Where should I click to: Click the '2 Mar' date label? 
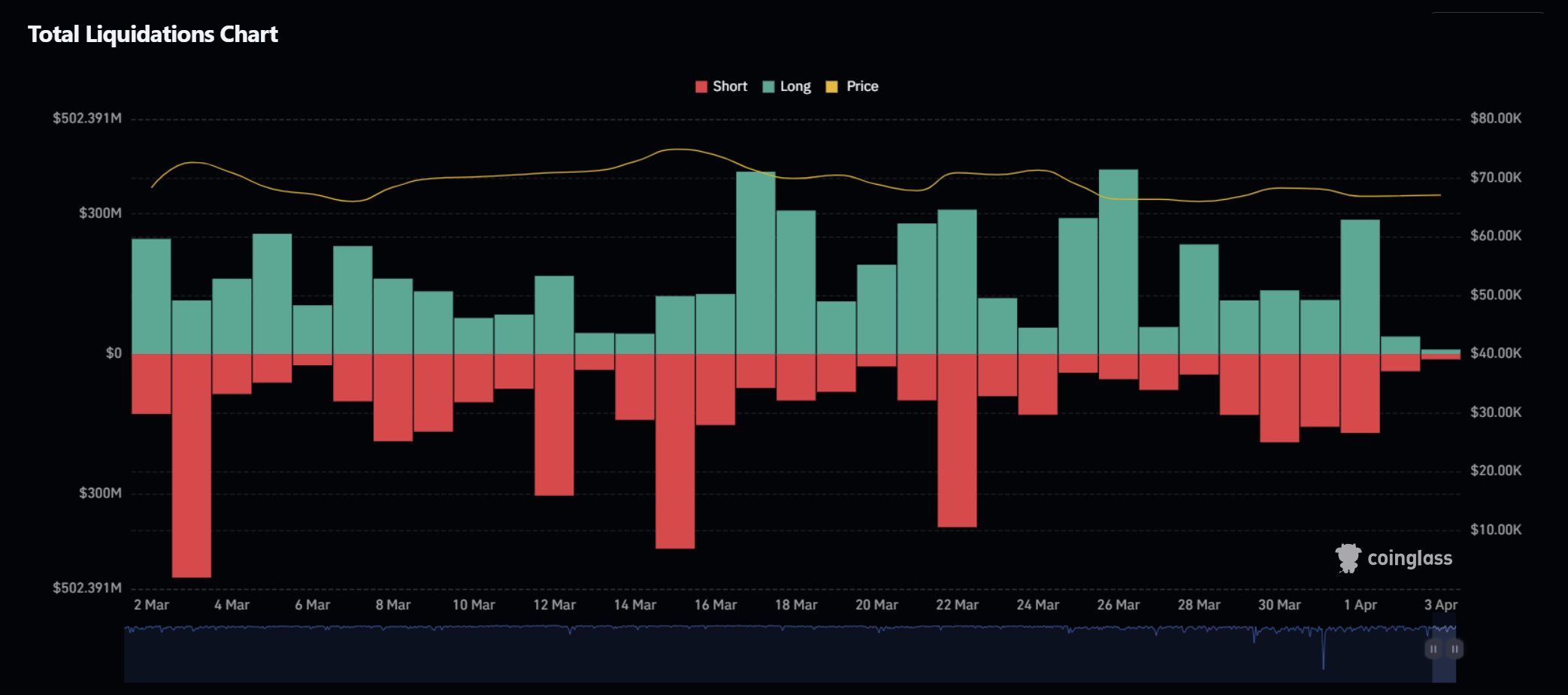click(x=151, y=605)
